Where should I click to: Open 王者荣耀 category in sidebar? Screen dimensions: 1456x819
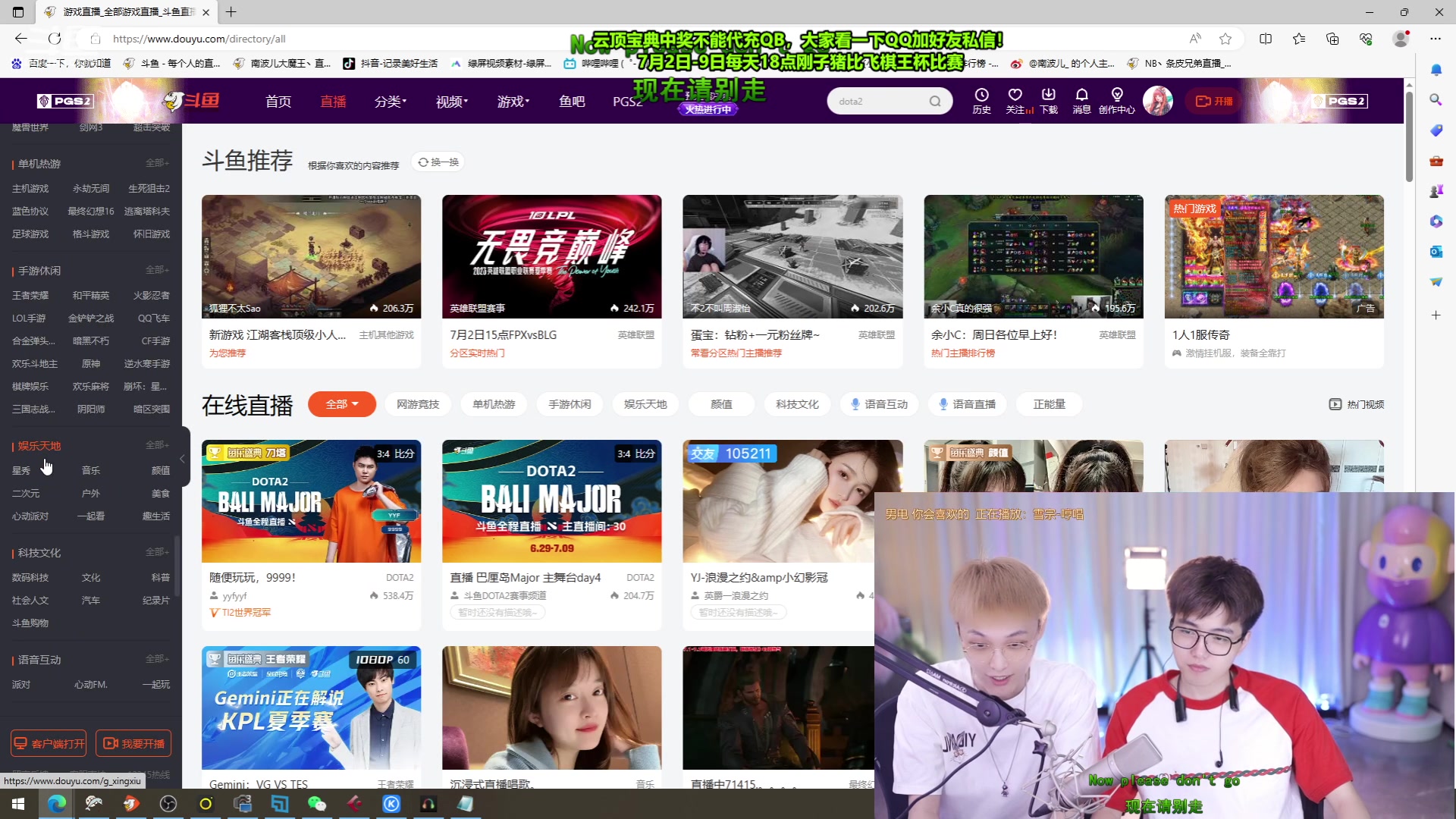point(30,296)
